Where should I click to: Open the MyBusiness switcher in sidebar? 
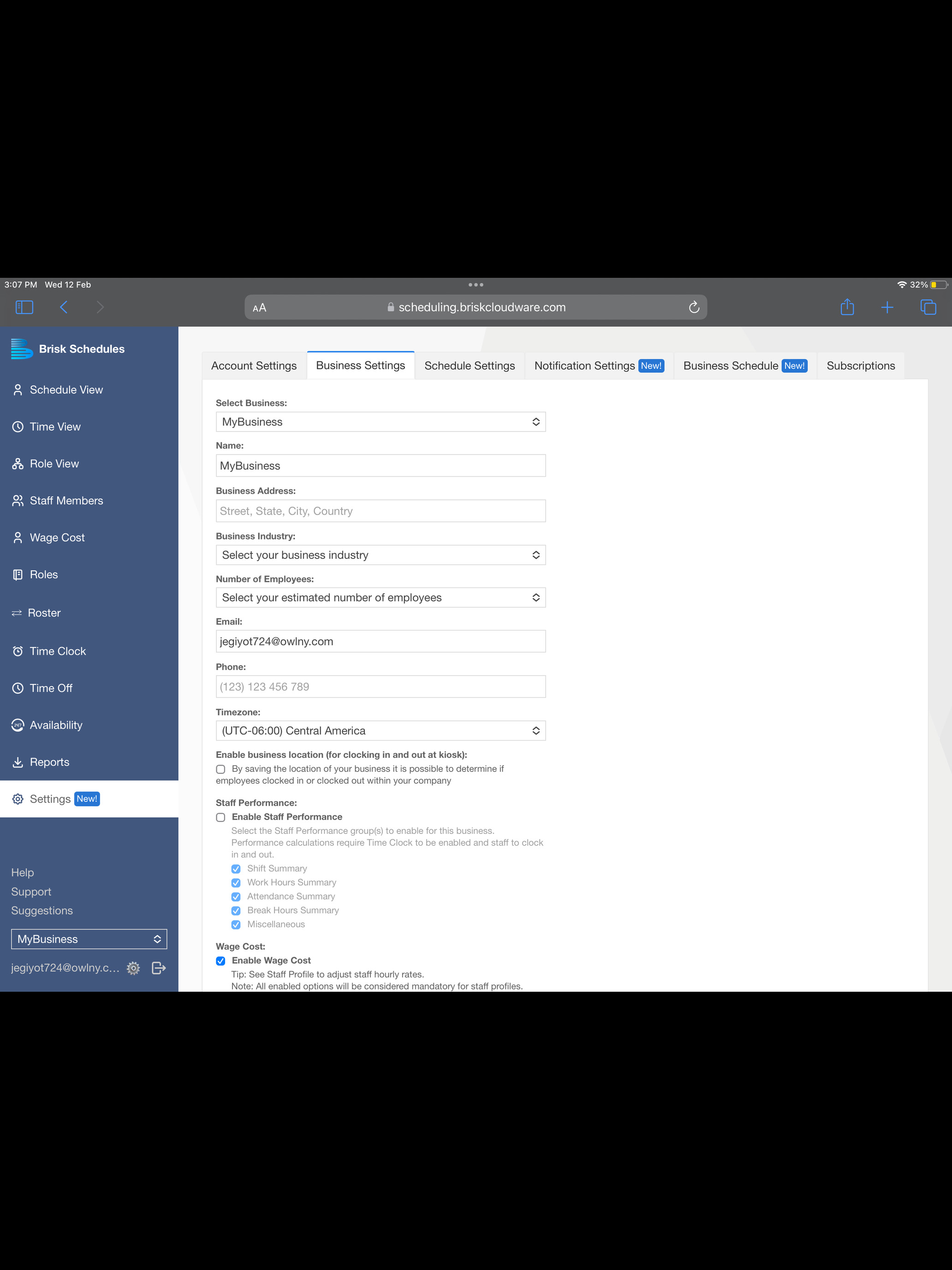[x=89, y=939]
